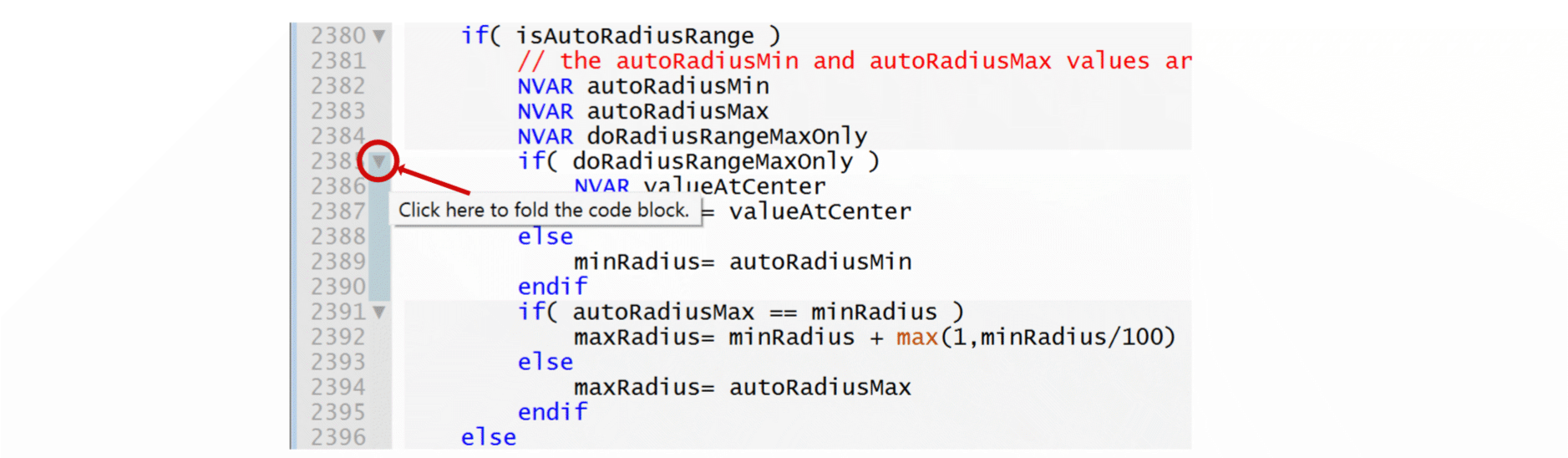Place cursor on isAutoRadiusRange condition
Viewport: 1568px width, 458px height.
pos(634,36)
